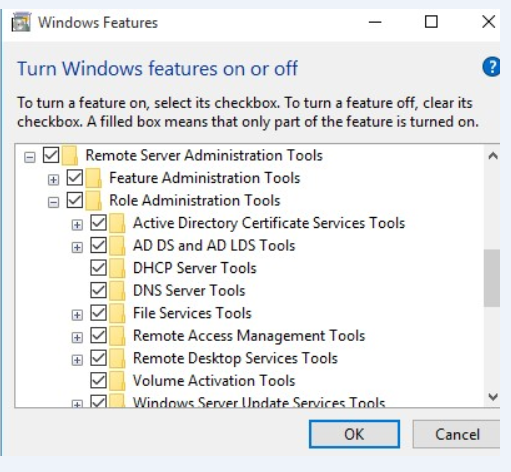Click folder icon for AD DS and AD LDS Tools
Viewport: 511px width, 472px height.
[x=117, y=246]
